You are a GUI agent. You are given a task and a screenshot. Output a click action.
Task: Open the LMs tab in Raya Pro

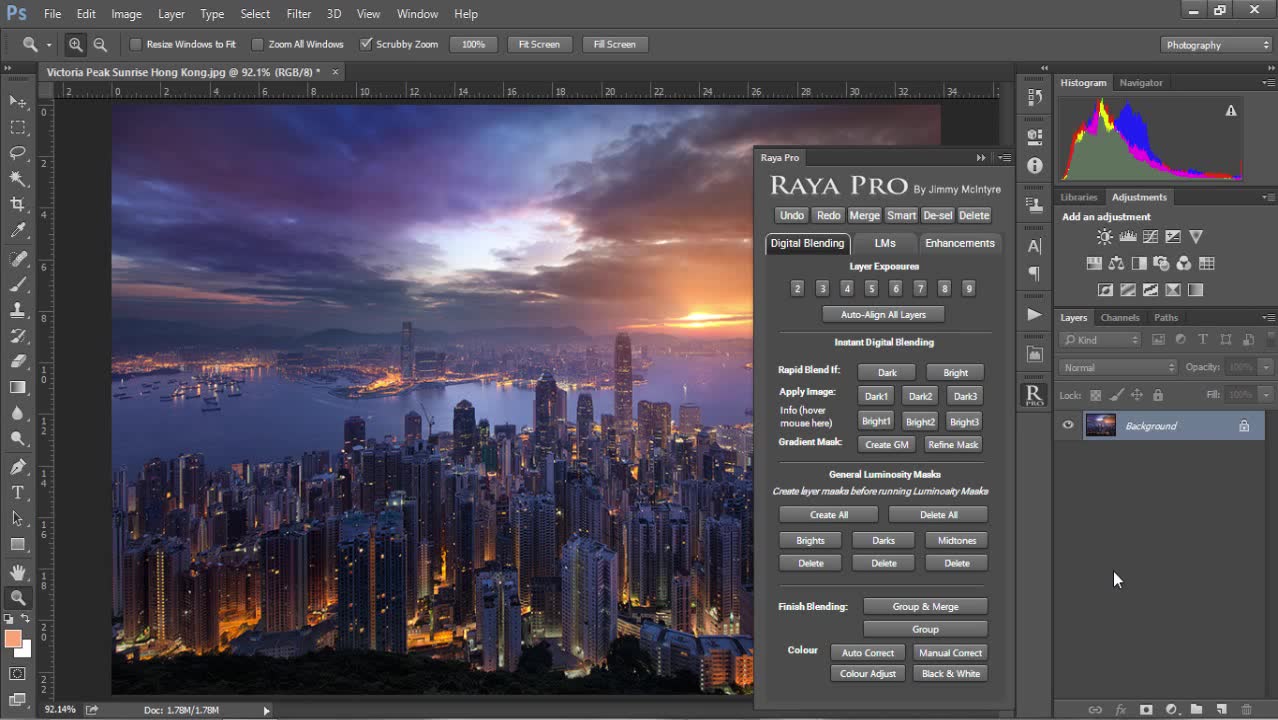[885, 243]
